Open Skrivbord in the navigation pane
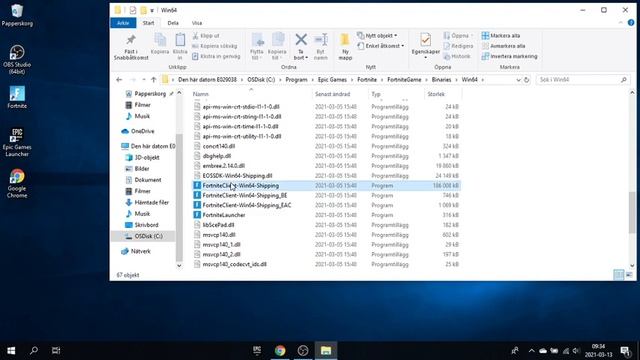This screenshot has width=640, height=360. pos(146,225)
